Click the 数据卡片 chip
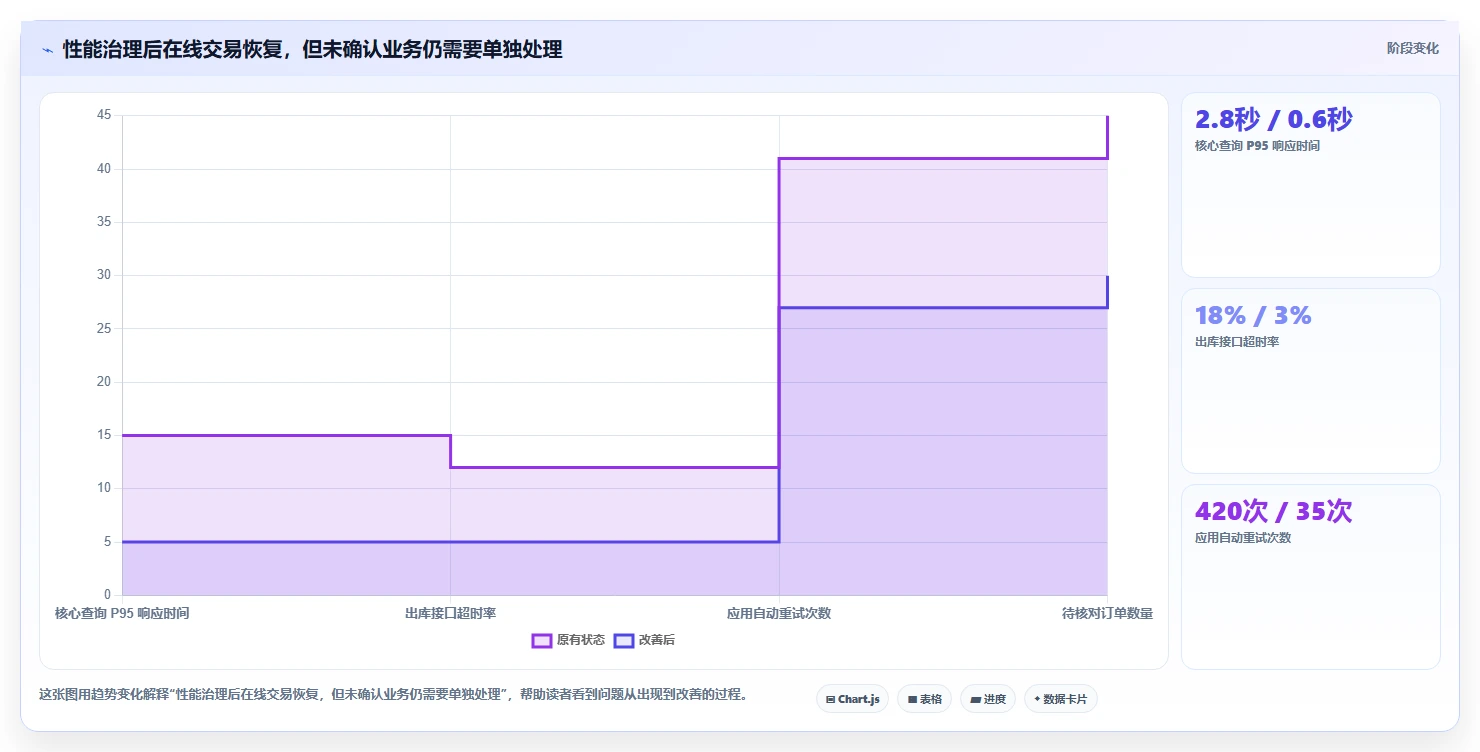Image resolution: width=1480 pixels, height=752 pixels. [1060, 699]
